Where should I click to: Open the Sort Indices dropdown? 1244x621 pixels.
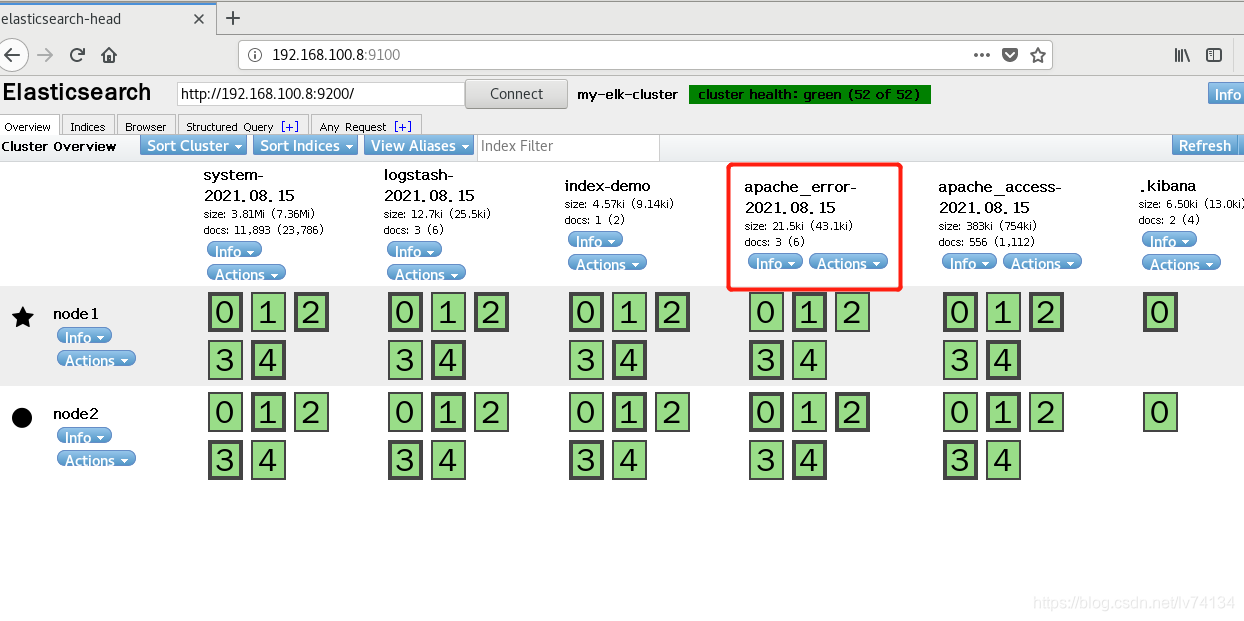(306, 146)
